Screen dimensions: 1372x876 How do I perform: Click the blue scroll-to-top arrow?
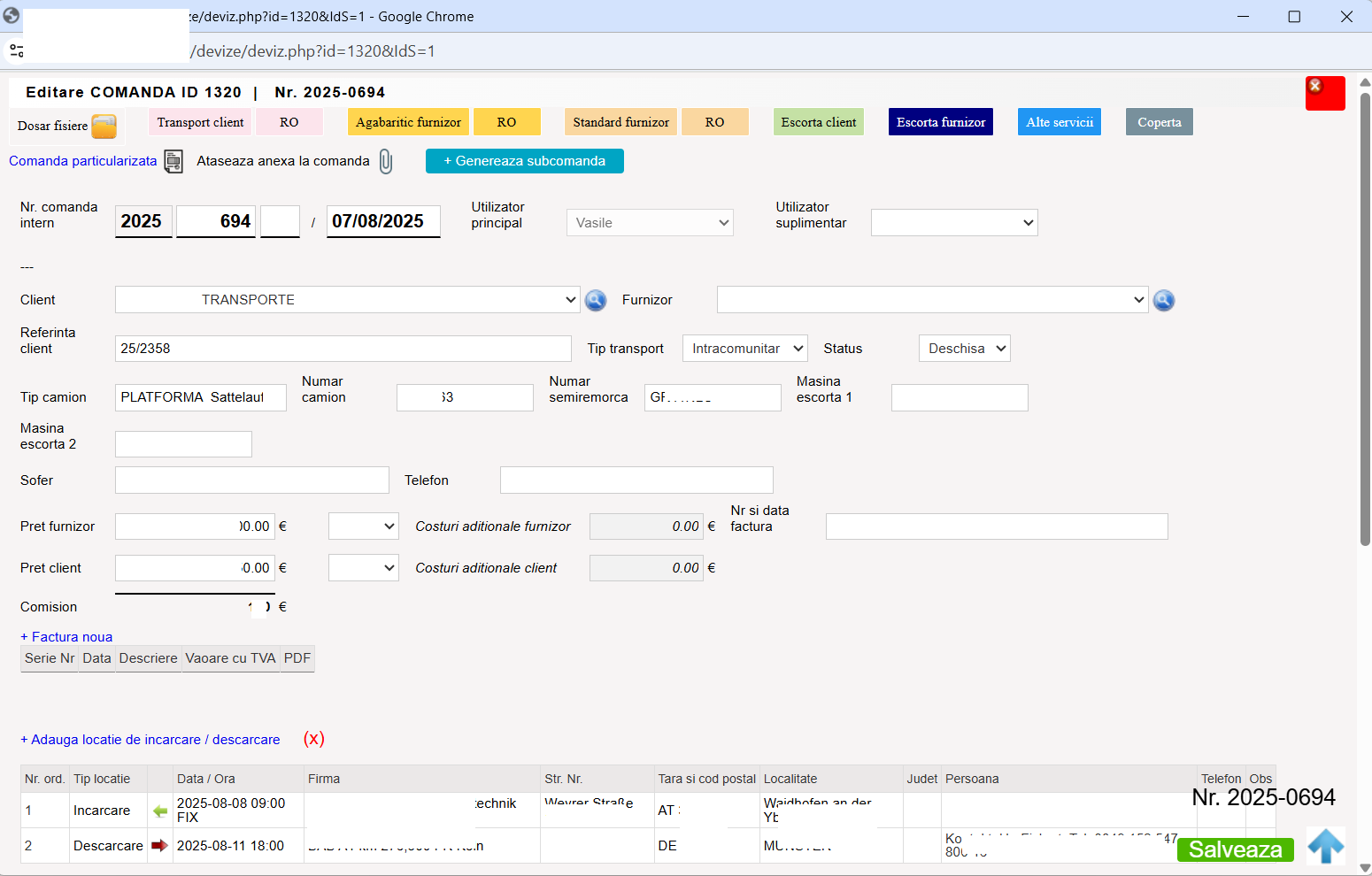tap(1326, 846)
